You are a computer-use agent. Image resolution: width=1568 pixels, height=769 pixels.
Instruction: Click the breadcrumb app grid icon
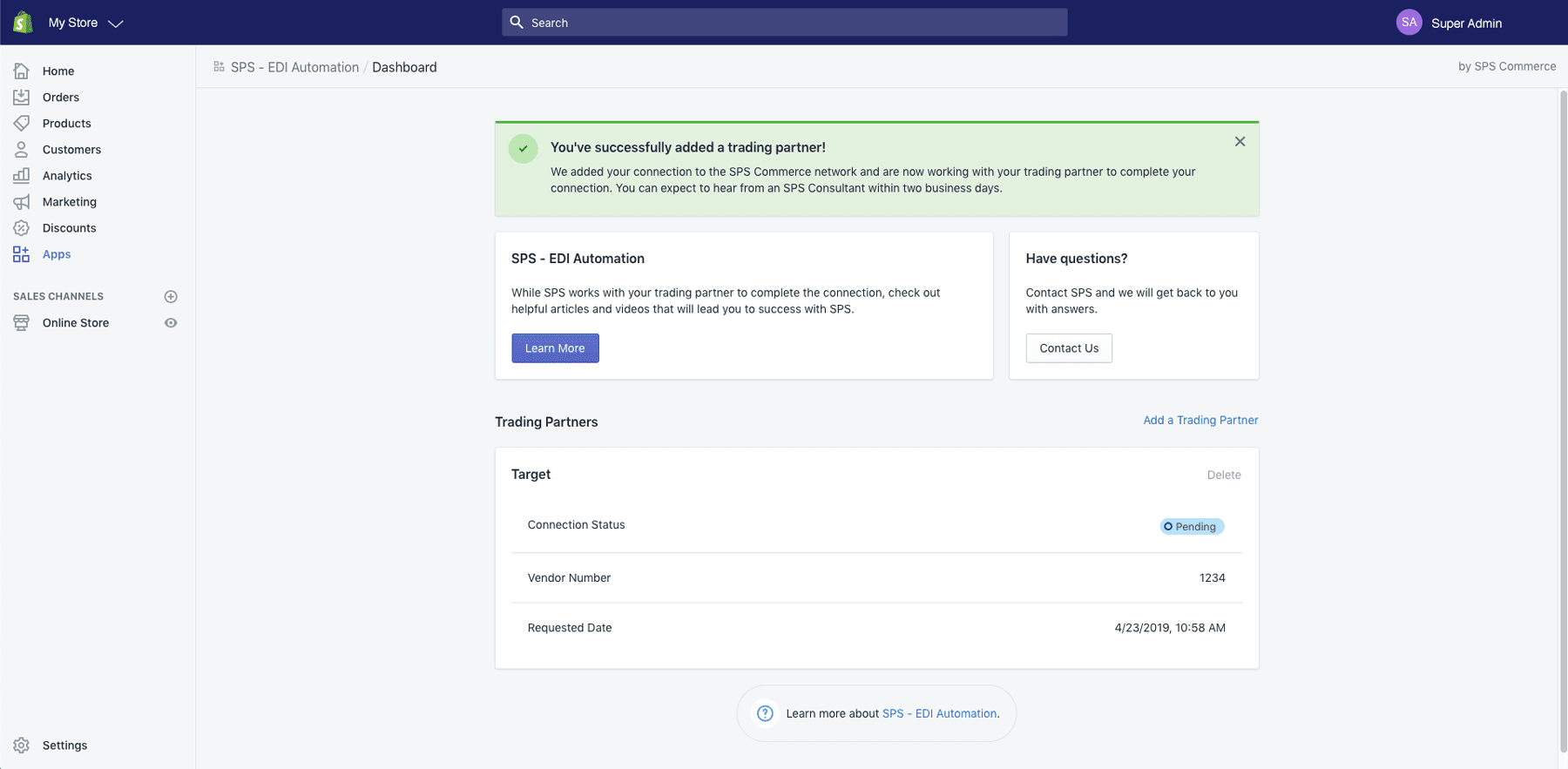(219, 66)
